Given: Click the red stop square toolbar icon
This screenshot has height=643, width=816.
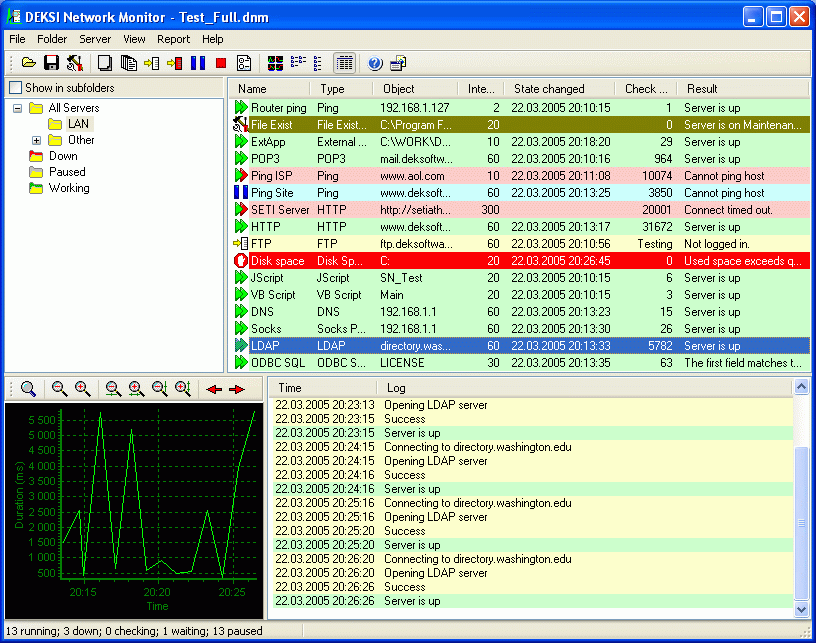Looking at the screenshot, I should [x=221, y=63].
